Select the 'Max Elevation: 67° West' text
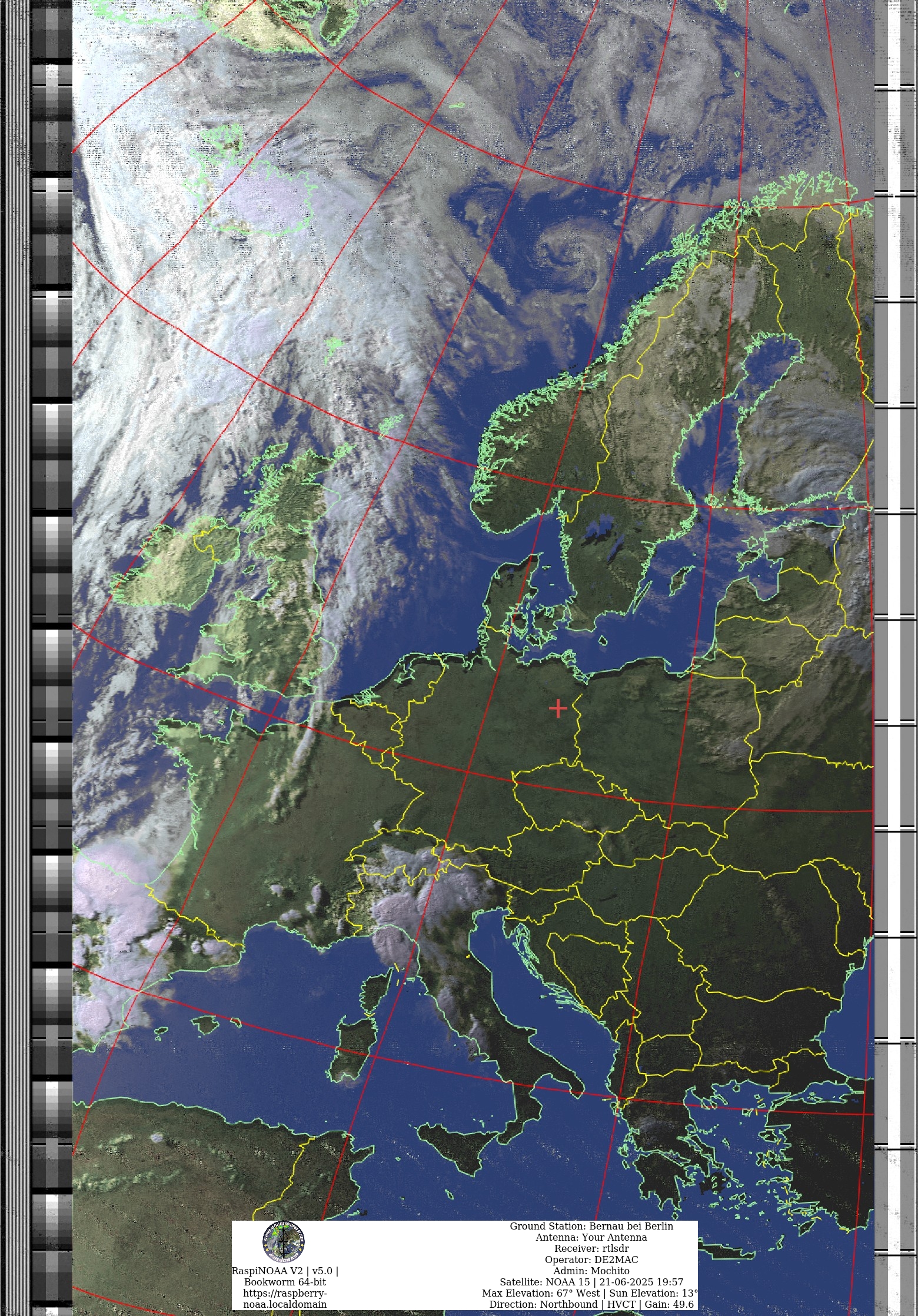The width and height of the screenshot is (918, 1316). click(x=542, y=1293)
